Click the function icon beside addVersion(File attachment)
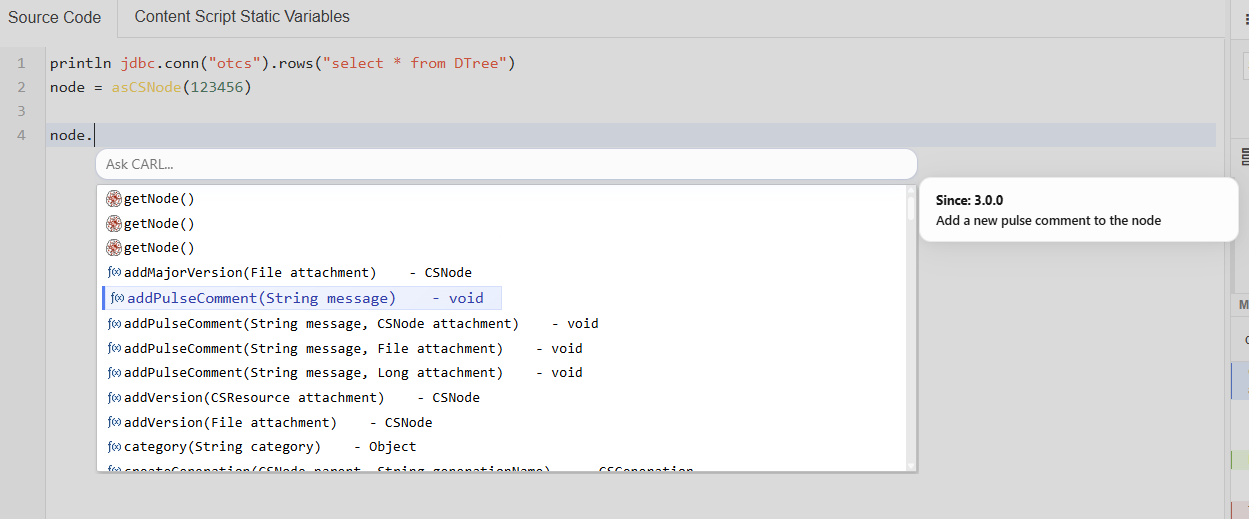This screenshot has width=1249, height=519. click(x=114, y=423)
